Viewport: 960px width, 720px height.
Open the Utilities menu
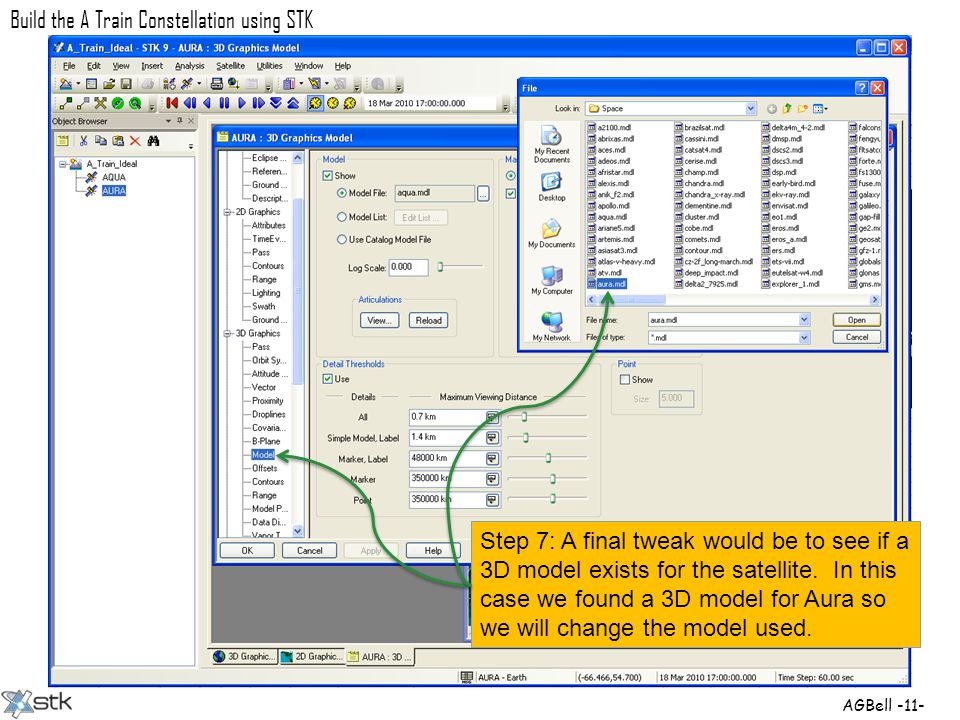(x=269, y=66)
